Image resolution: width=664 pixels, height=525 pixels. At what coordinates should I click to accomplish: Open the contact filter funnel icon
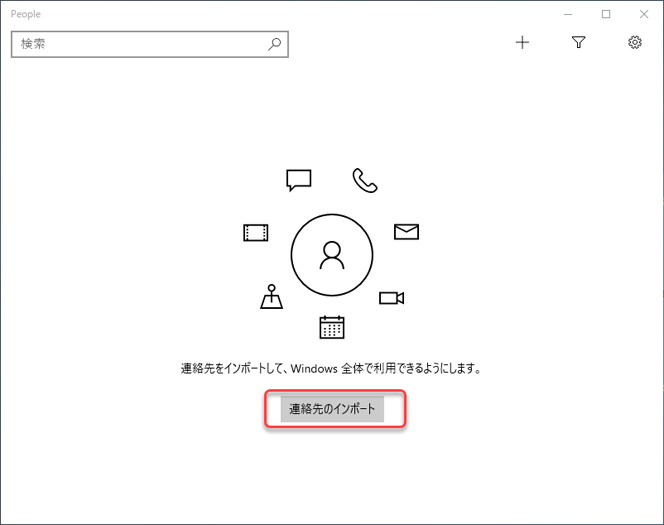click(578, 42)
